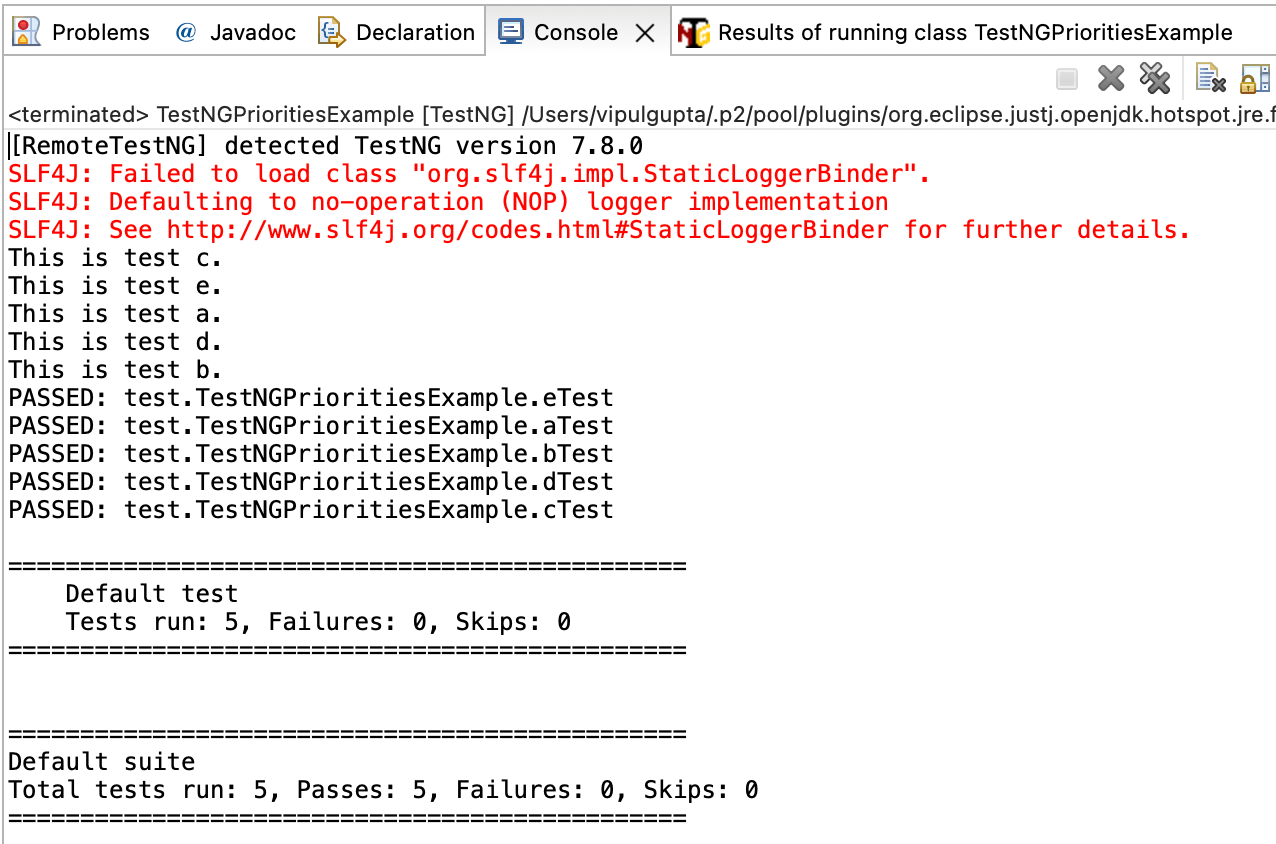This screenshot has height=844, width=1276.
Task: Click the PASSED cTest result line
Action: pyautogui.click(x=310, y=510)
